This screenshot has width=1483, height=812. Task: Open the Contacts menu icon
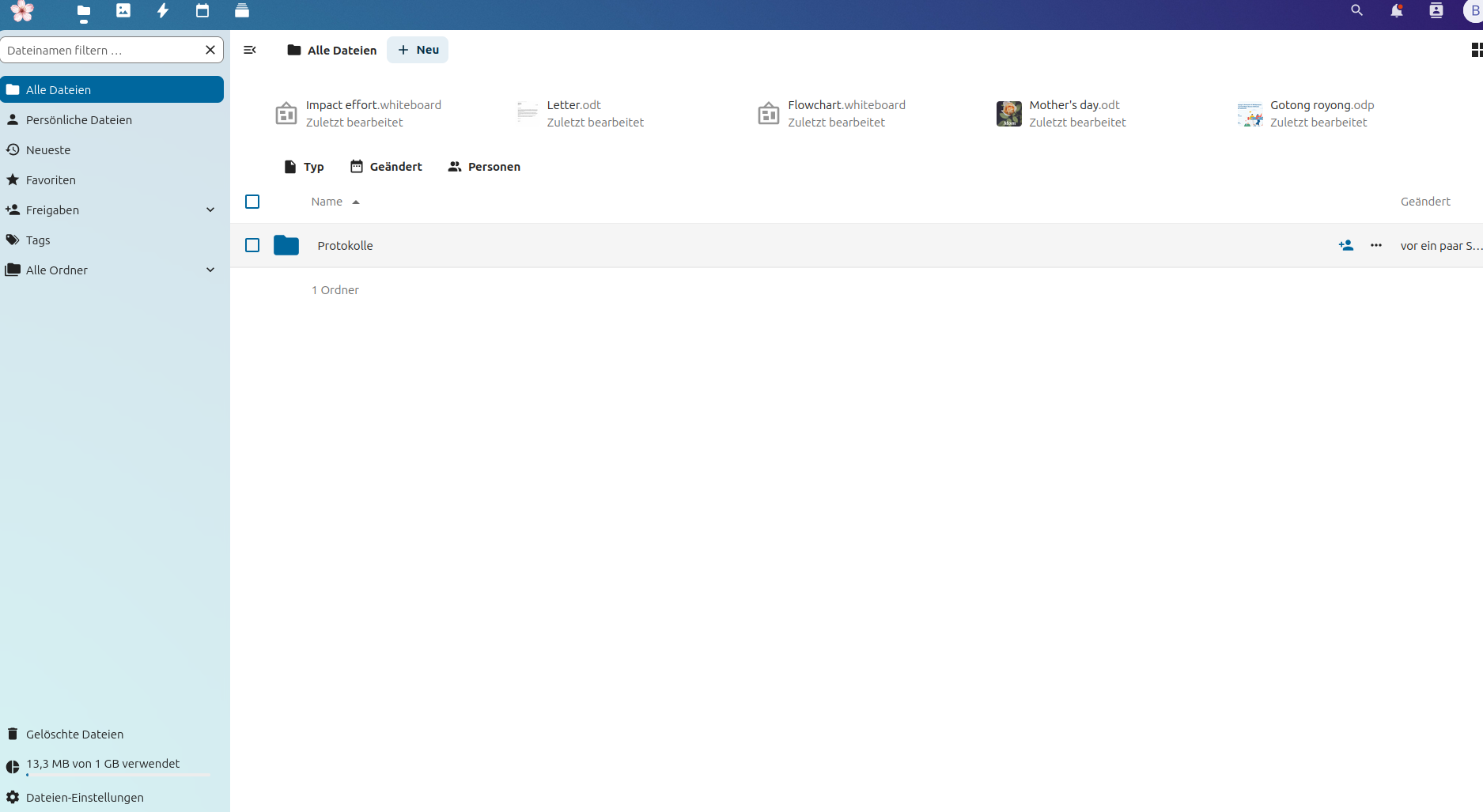click(1436, 10)
